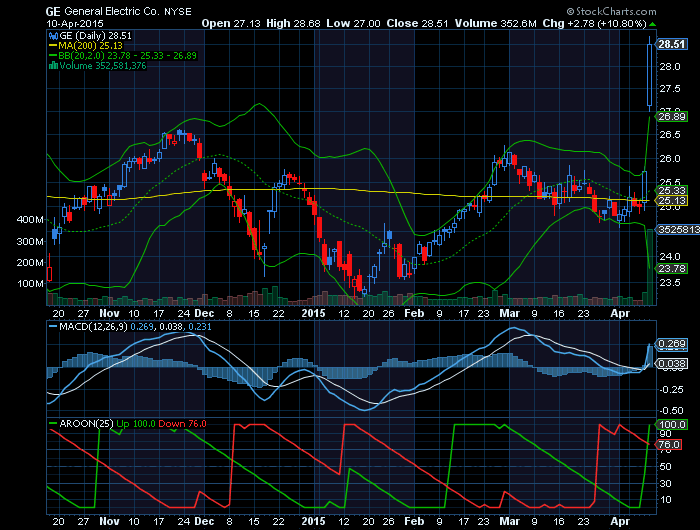Image resolution: width=700 pixels, height=530 pixels.
Task: Select the MACD(12,26,9) legend text
Action: [x=91, y=327]
